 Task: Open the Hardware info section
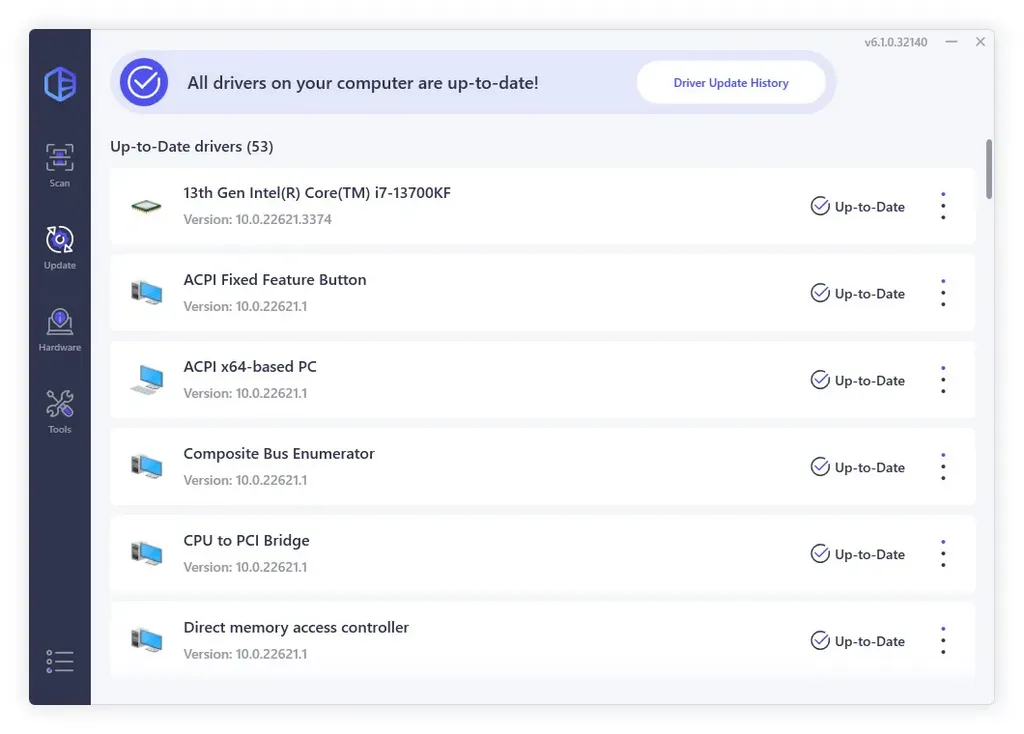click(59, 330)
